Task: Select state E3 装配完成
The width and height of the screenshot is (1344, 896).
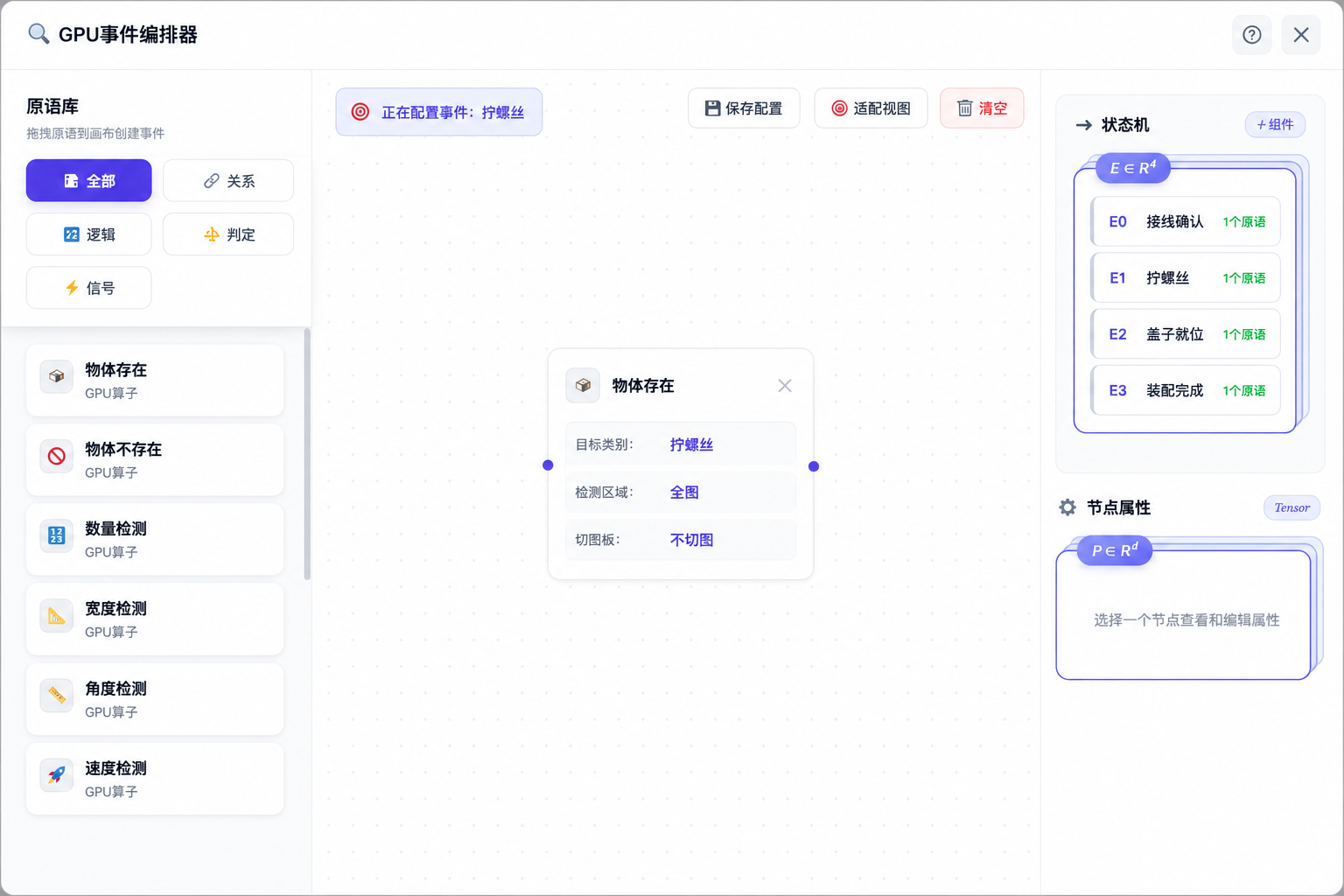Action: tap(1186, 390)
